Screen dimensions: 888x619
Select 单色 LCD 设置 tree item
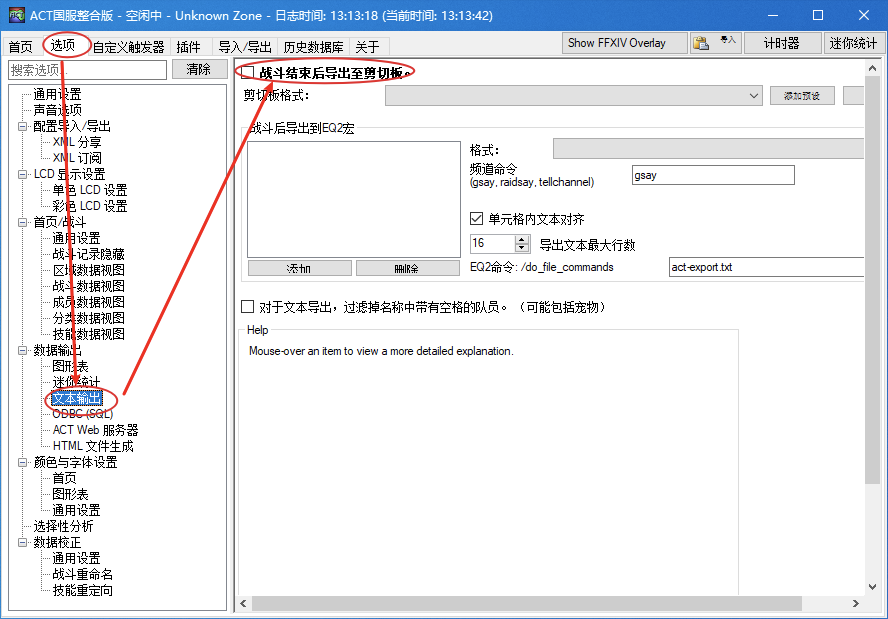[89, 190]
